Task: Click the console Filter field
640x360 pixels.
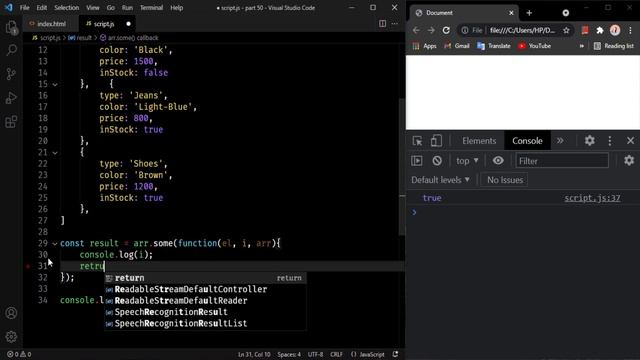Action: pos(562,161)
